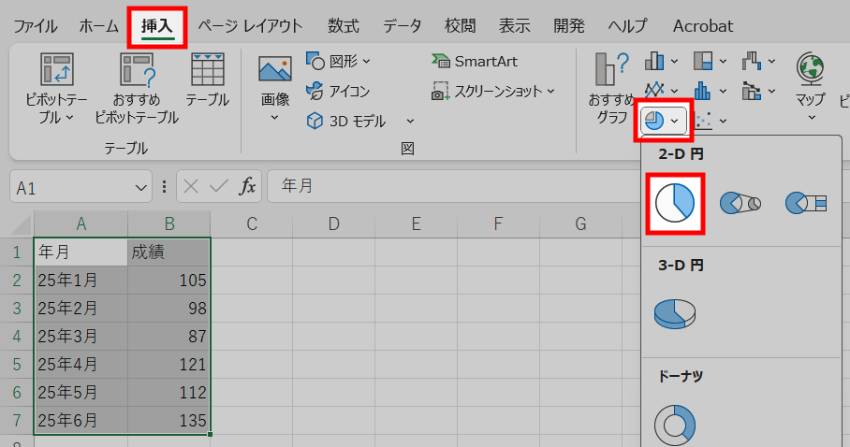Image resolution: width=850 pixels, height=447 pixels.
Task: Click cell with value 98
Action: pos(169,308)
